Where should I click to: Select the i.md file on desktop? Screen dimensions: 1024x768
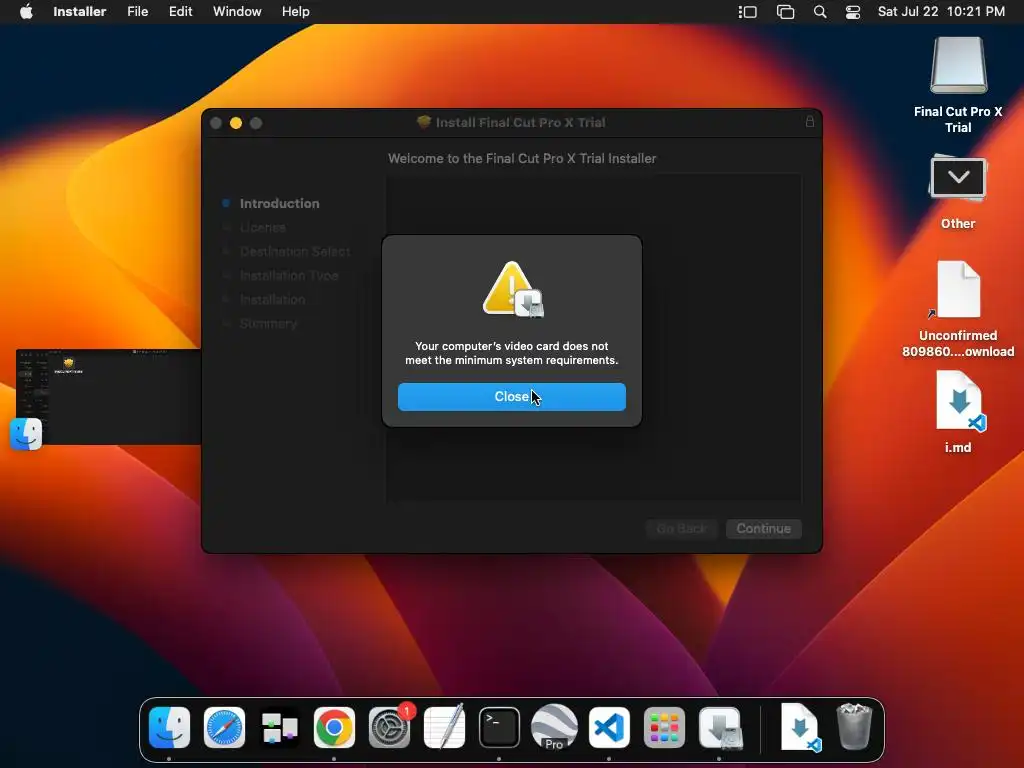pyautogui.click(x=958, y=411)
